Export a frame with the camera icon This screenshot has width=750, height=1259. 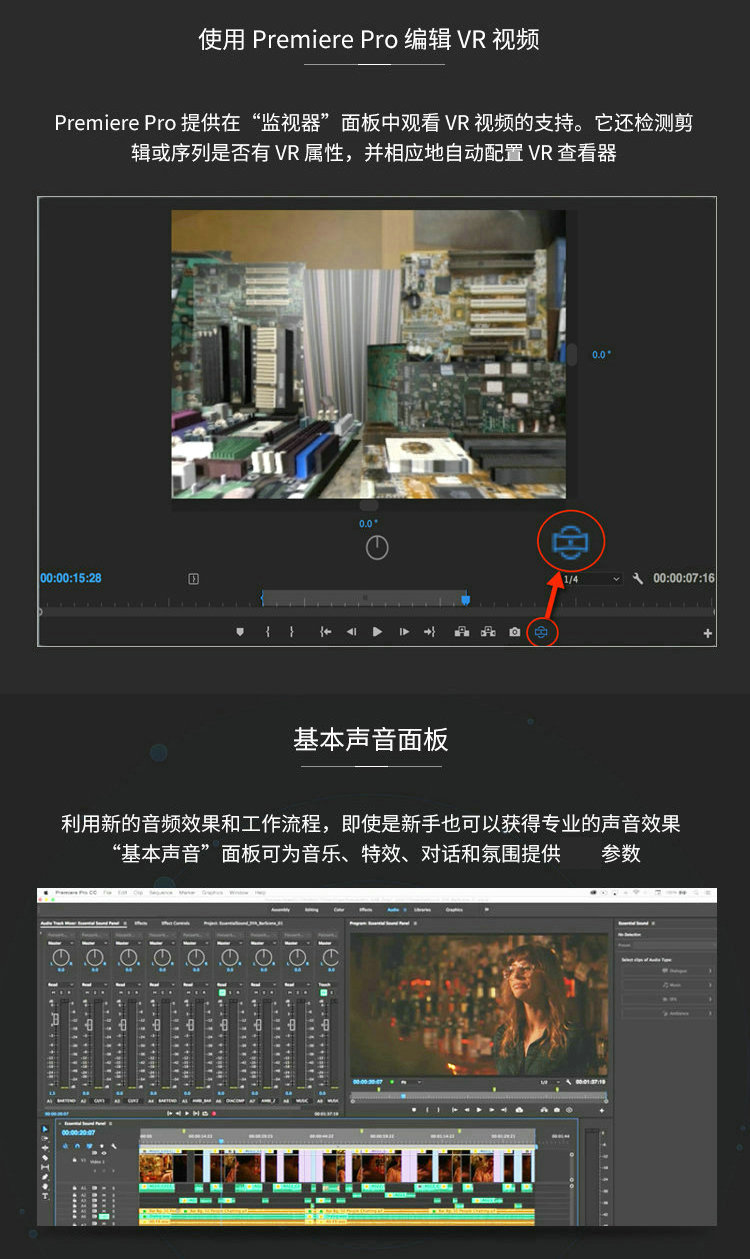514,632
